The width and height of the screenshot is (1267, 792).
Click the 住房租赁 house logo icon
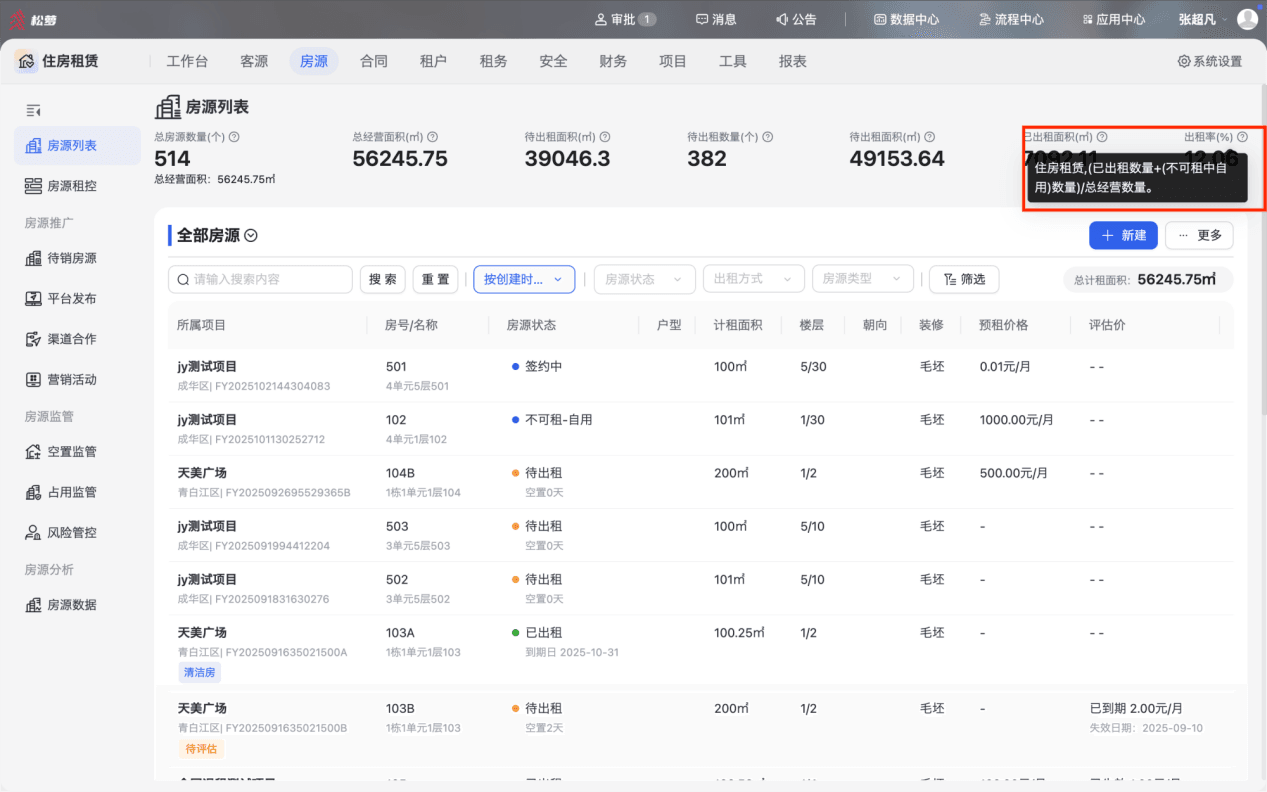click(26, 61)
